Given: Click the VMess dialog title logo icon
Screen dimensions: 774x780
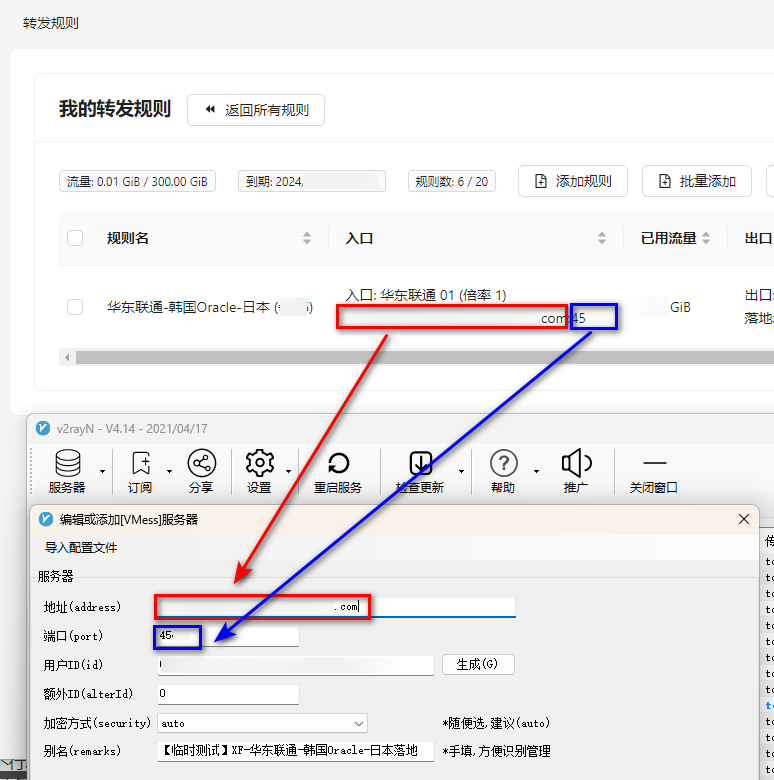Looking at the screenshot, I should (46, 519).
